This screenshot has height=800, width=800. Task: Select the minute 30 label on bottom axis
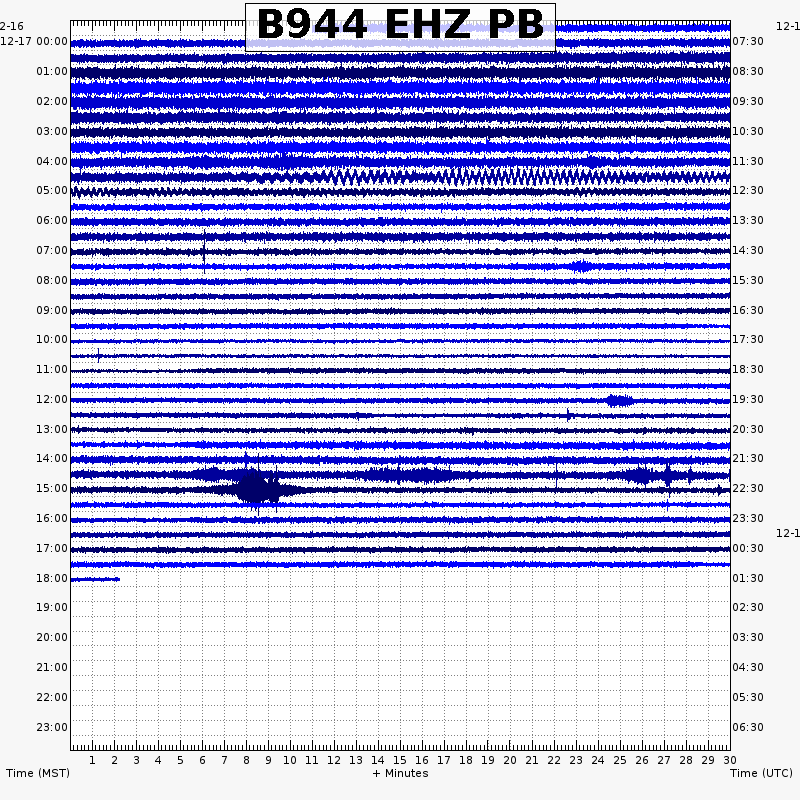pyautogui.click(x=730, y=760)
